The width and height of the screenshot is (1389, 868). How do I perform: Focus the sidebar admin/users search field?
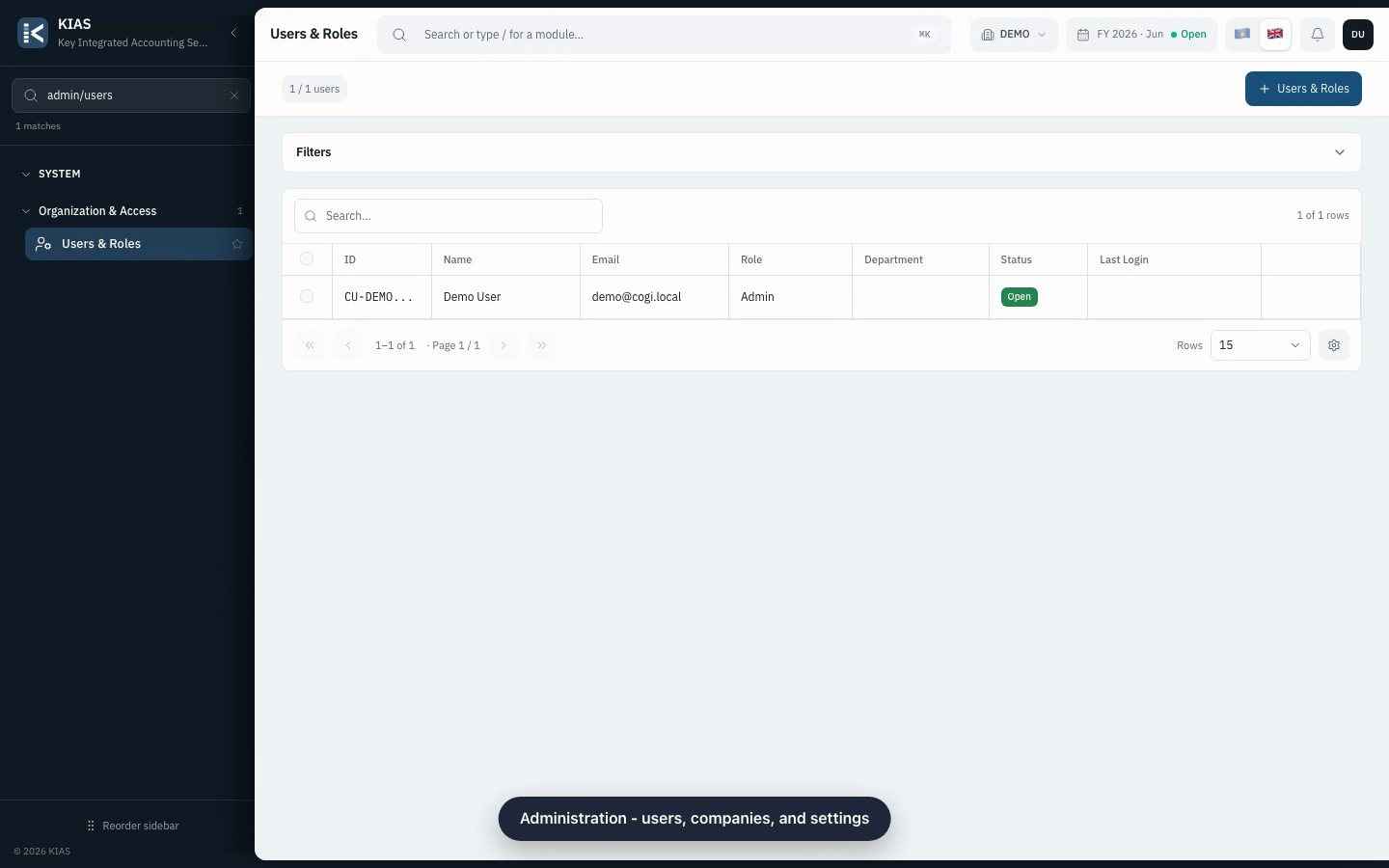131,95
